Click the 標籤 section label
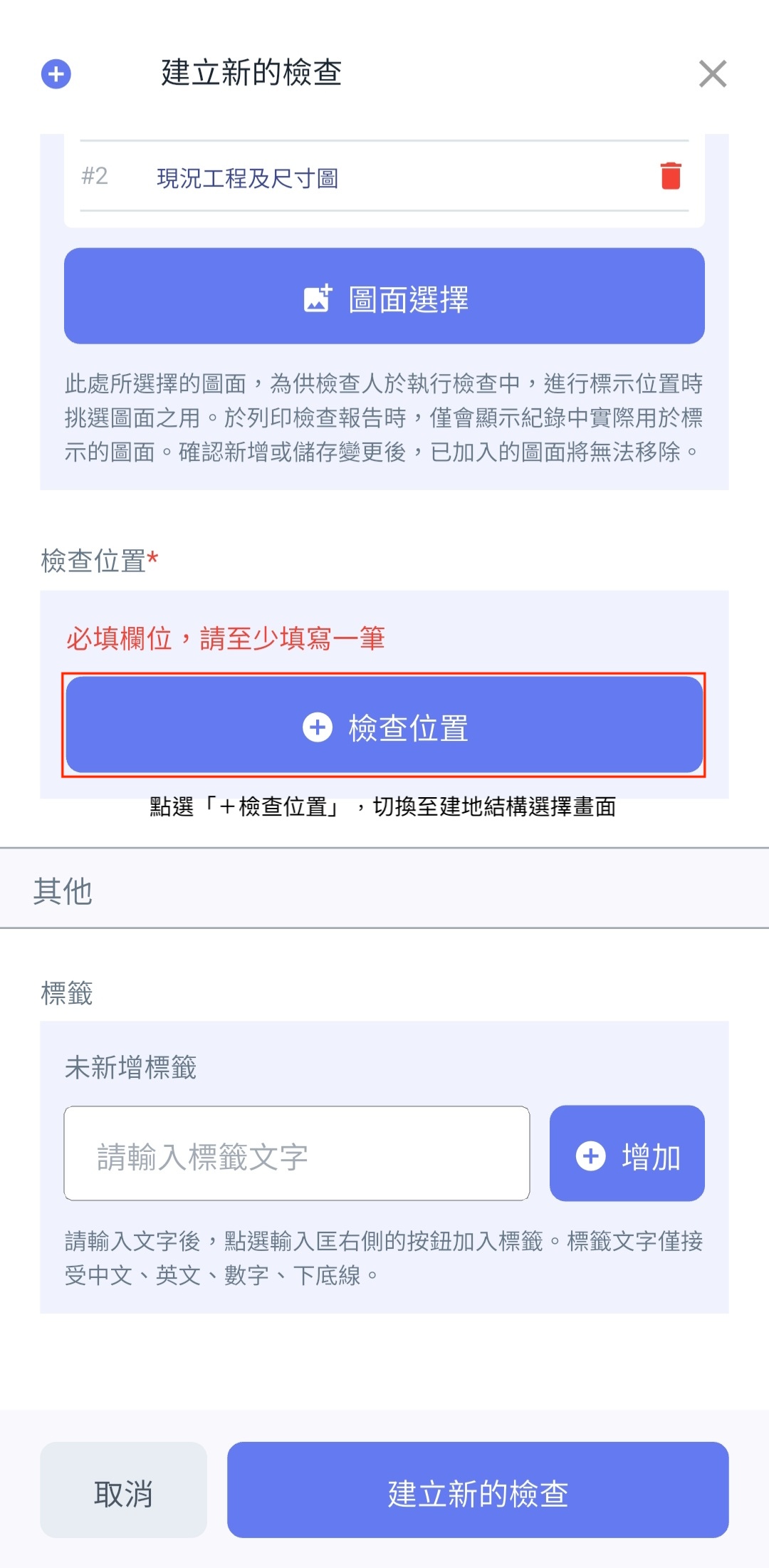The image size is (769, 1568). [x=67, y=993]
